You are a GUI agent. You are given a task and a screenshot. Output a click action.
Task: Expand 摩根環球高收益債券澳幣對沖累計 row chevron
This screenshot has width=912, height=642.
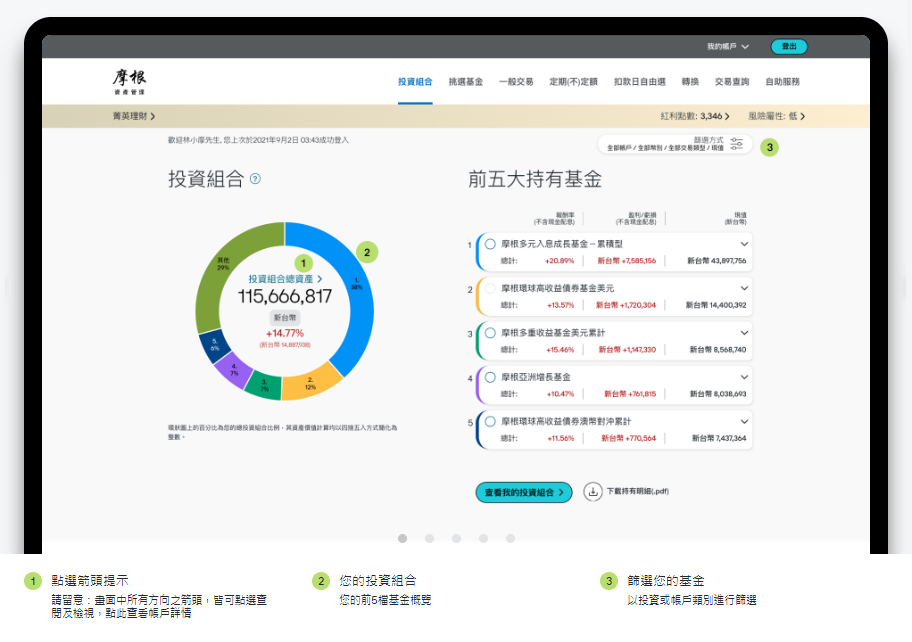coord(744,422)
